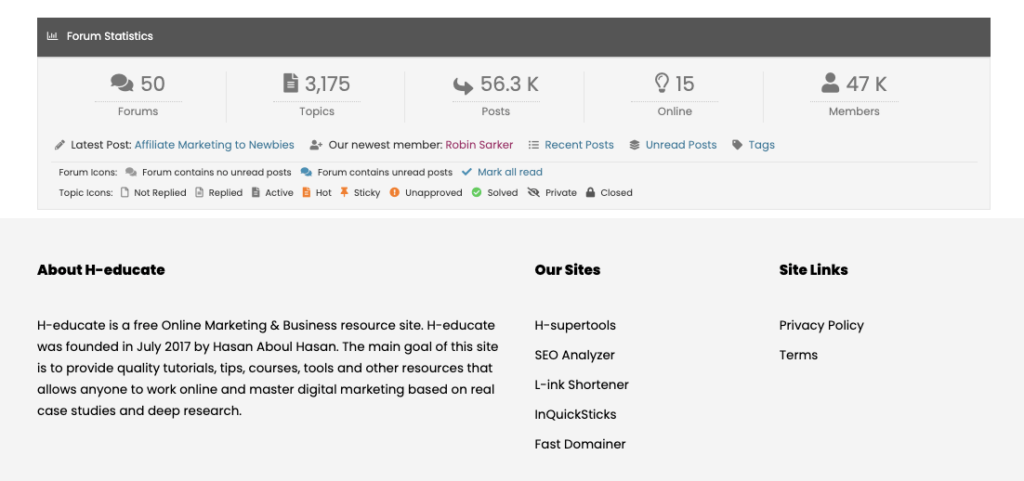
Task: View Robin Sarker's member profile
Action: tap(479, 145)
